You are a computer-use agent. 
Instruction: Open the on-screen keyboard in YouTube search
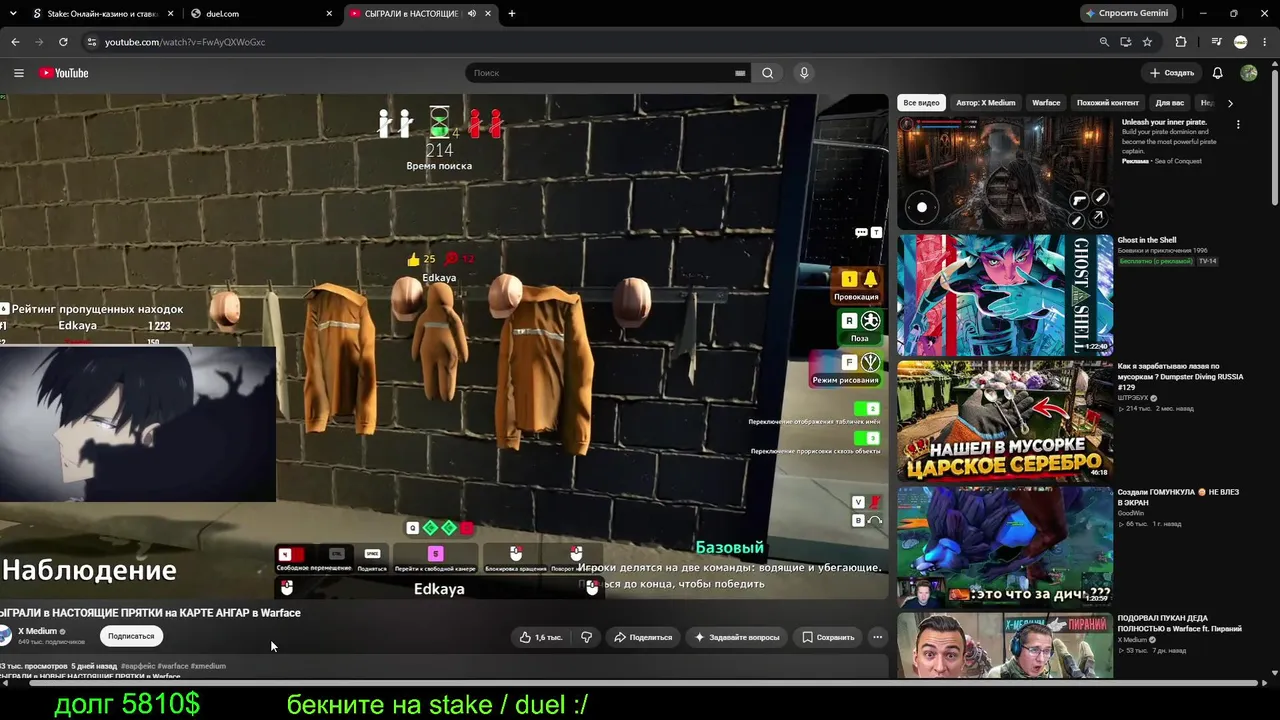[740, 73]
